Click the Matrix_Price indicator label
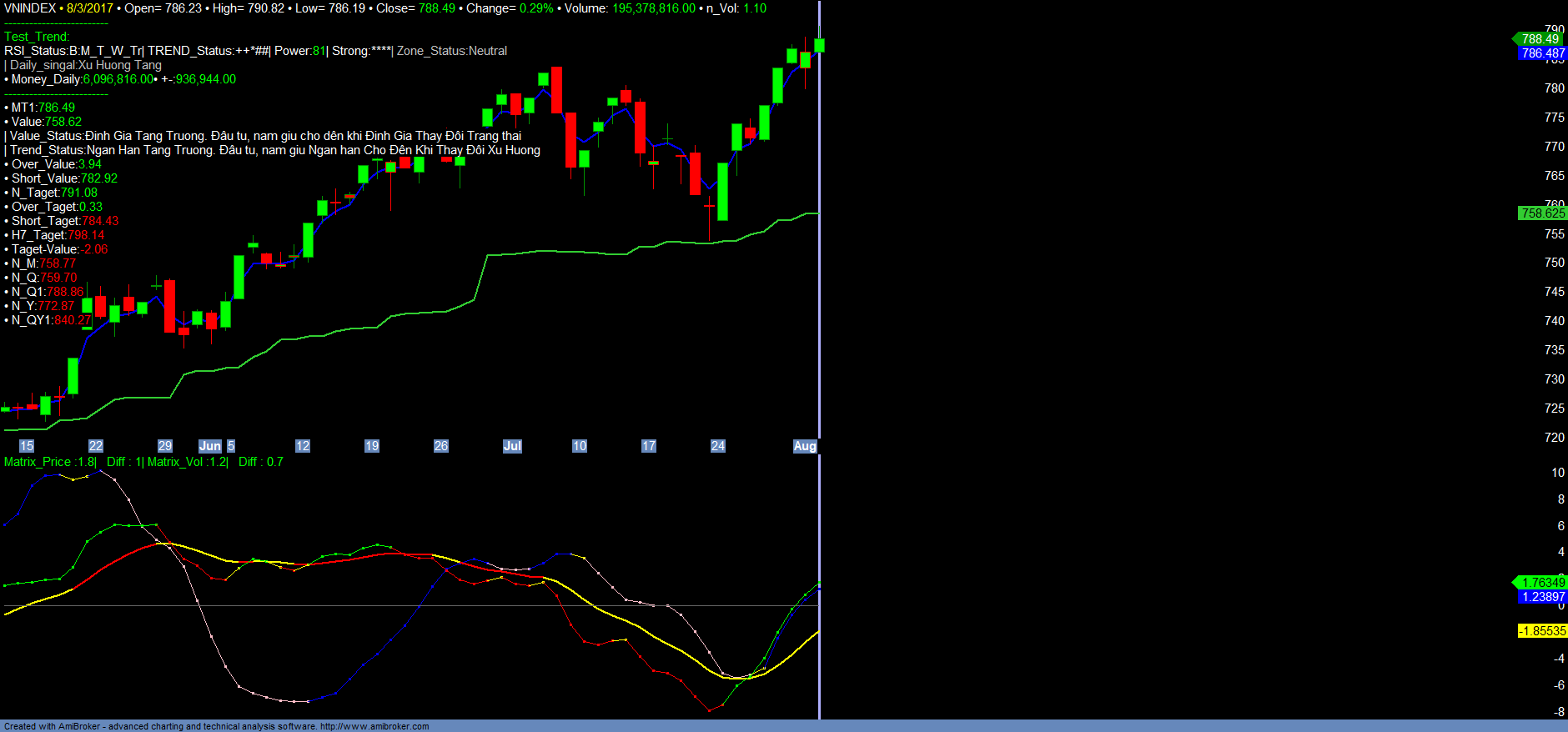The width and height of the screenshot is (1568, 732). coord(50,462)
